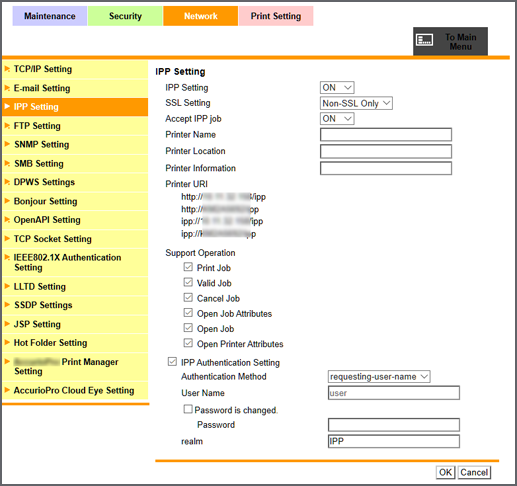Switch to the Maintenance tab
The height and width of the screenshot is (486, 517).
(50, 16)
